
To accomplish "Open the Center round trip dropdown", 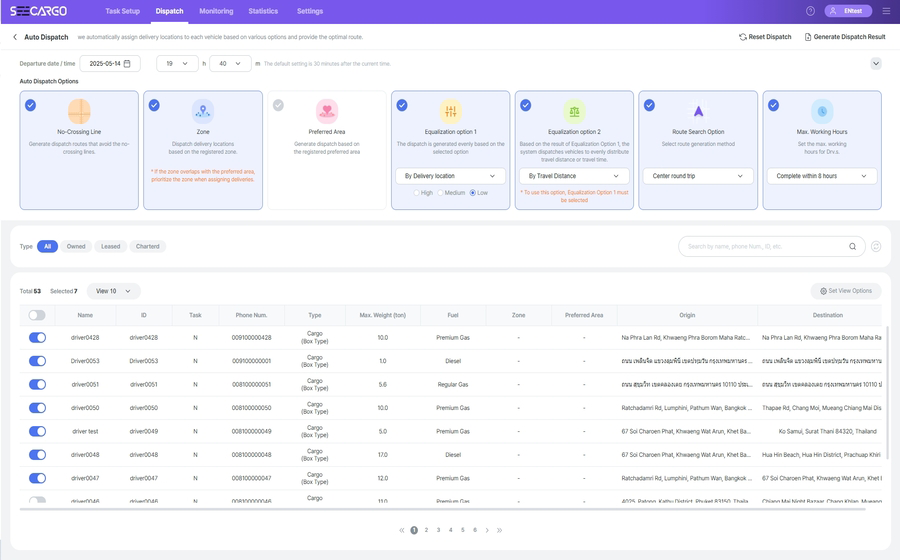I will pos(698,176).
